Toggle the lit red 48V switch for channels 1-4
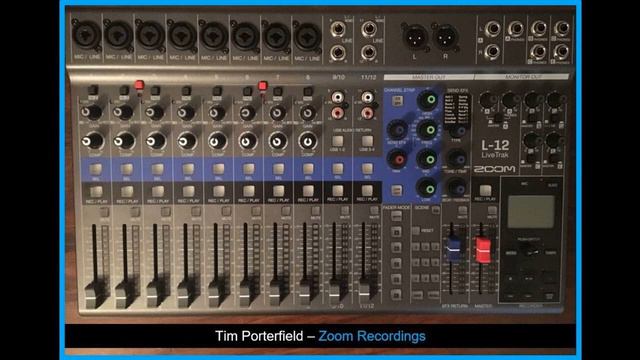This screenshot has width=640, height=360. [x=139, y=86]
